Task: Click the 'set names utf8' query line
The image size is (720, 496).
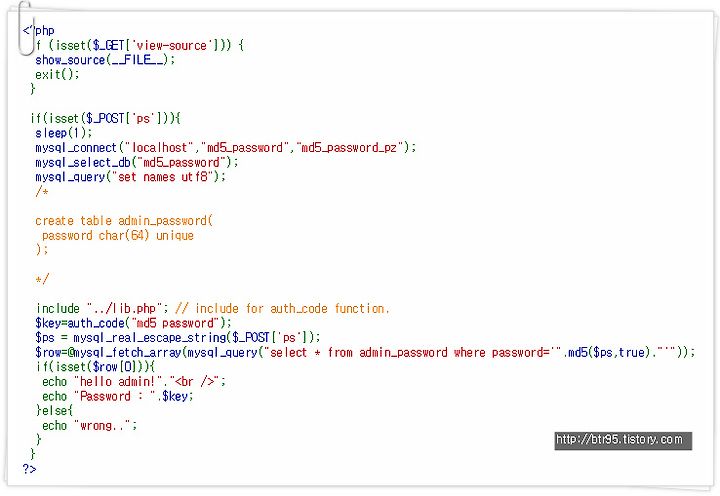Action: point(130,177)
